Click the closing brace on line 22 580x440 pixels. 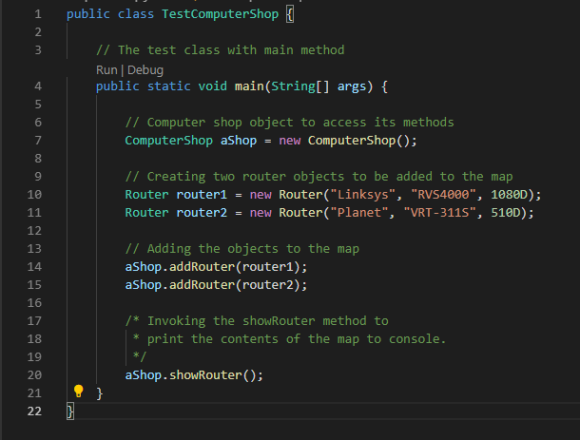coord(70,411)
